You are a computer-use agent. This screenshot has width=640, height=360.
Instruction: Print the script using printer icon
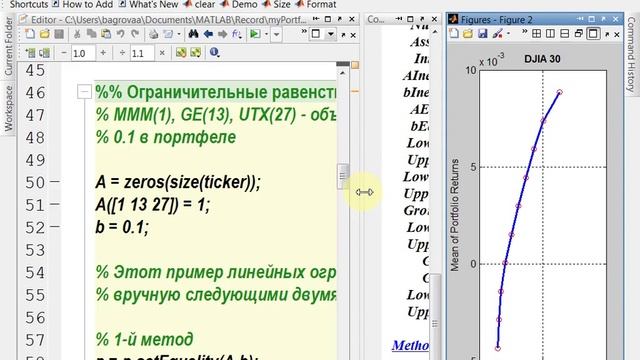153,34
